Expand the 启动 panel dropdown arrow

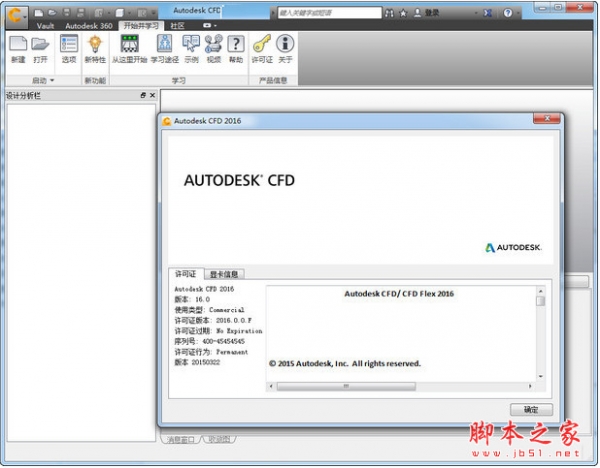coord(52,80)
